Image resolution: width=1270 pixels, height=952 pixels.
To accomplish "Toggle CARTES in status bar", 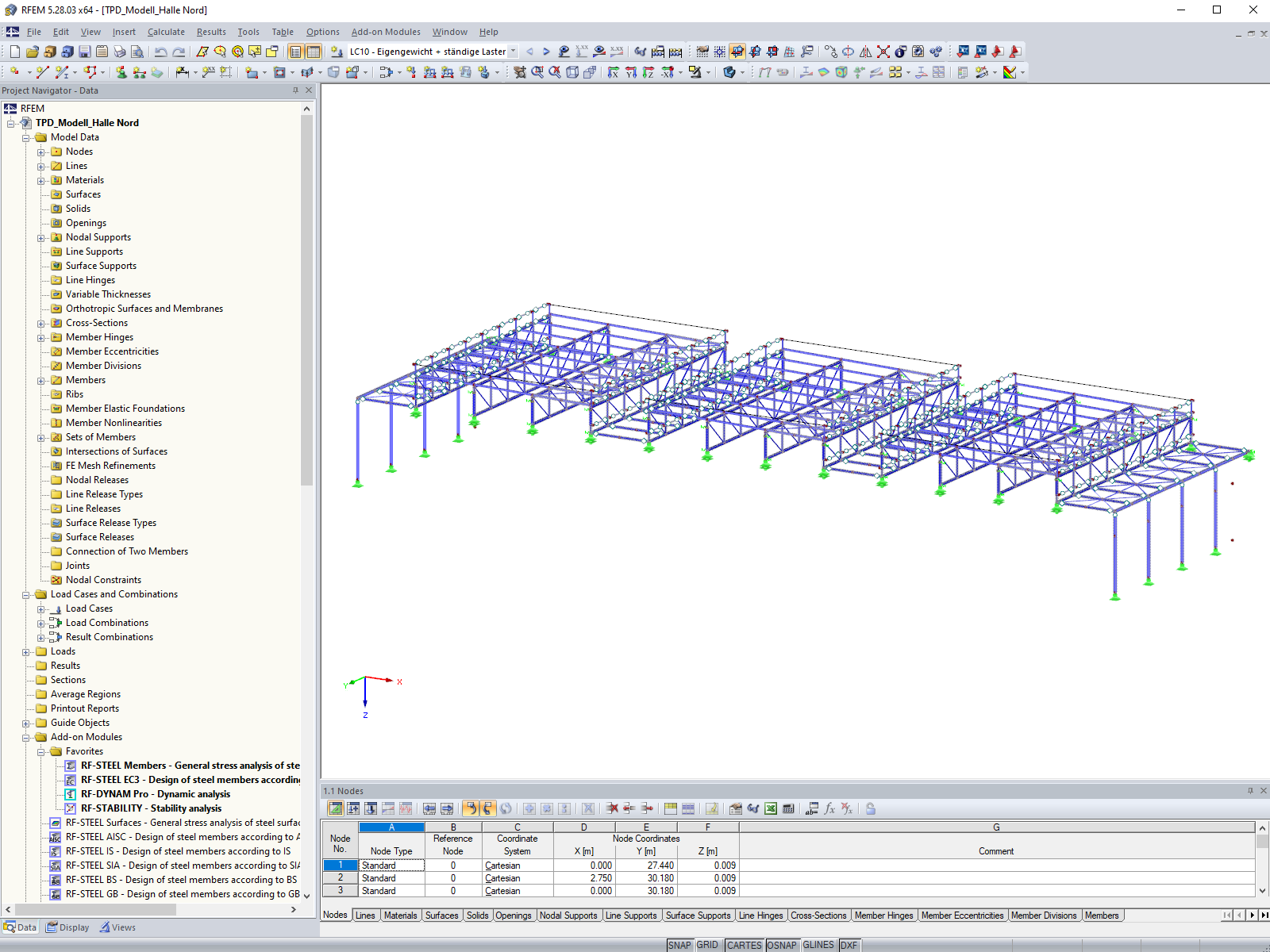I will [x=744, y=945].
